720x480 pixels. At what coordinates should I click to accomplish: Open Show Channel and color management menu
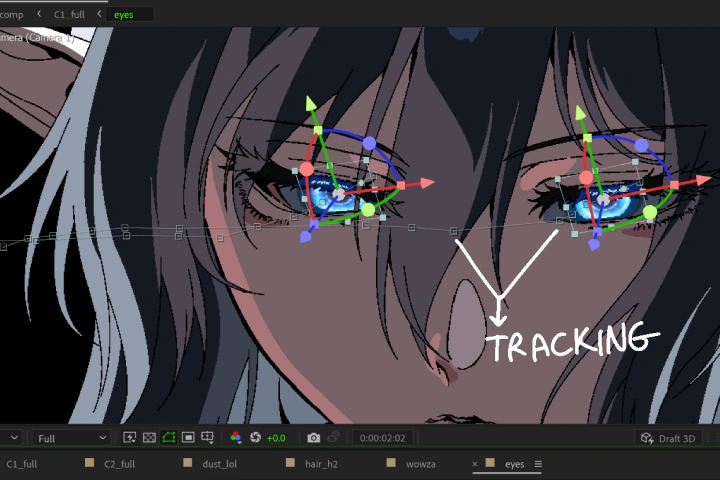point(236,438)
